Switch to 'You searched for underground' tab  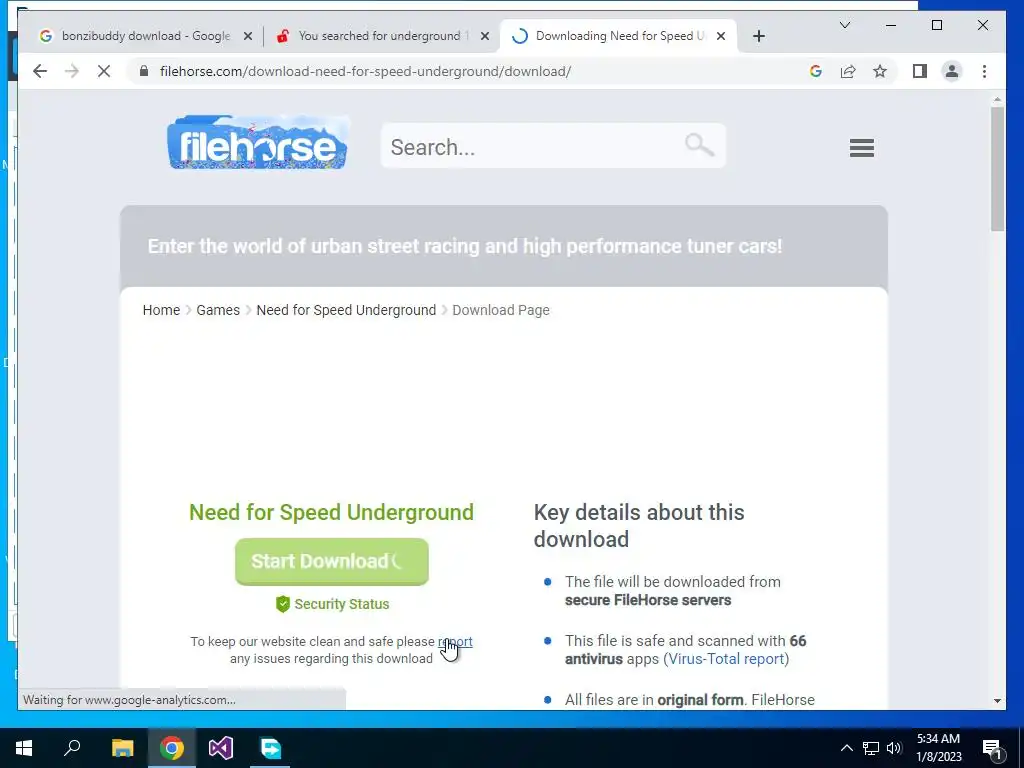point(382,36)
